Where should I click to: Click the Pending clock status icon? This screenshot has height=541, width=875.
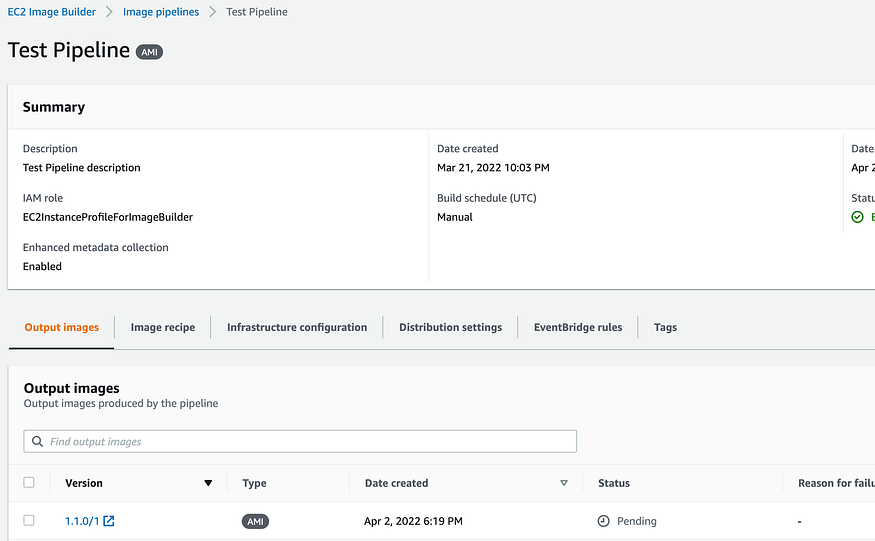pos(603,521)
